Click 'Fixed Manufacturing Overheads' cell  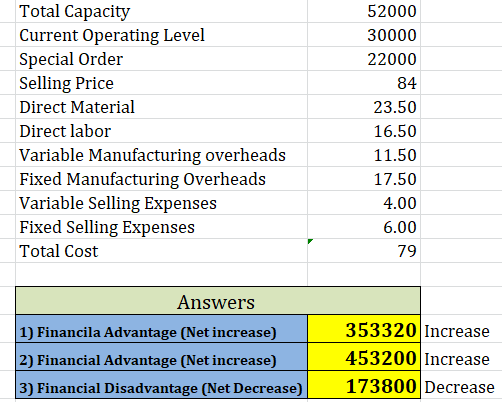pos(161,179)
